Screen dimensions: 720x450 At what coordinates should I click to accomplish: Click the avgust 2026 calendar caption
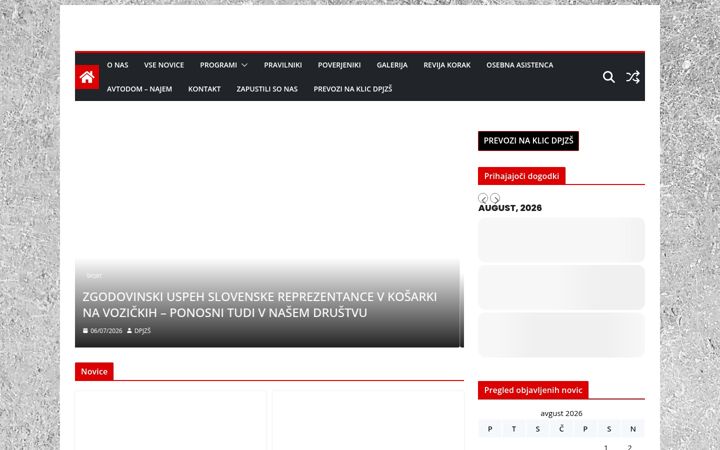[561, 413]
